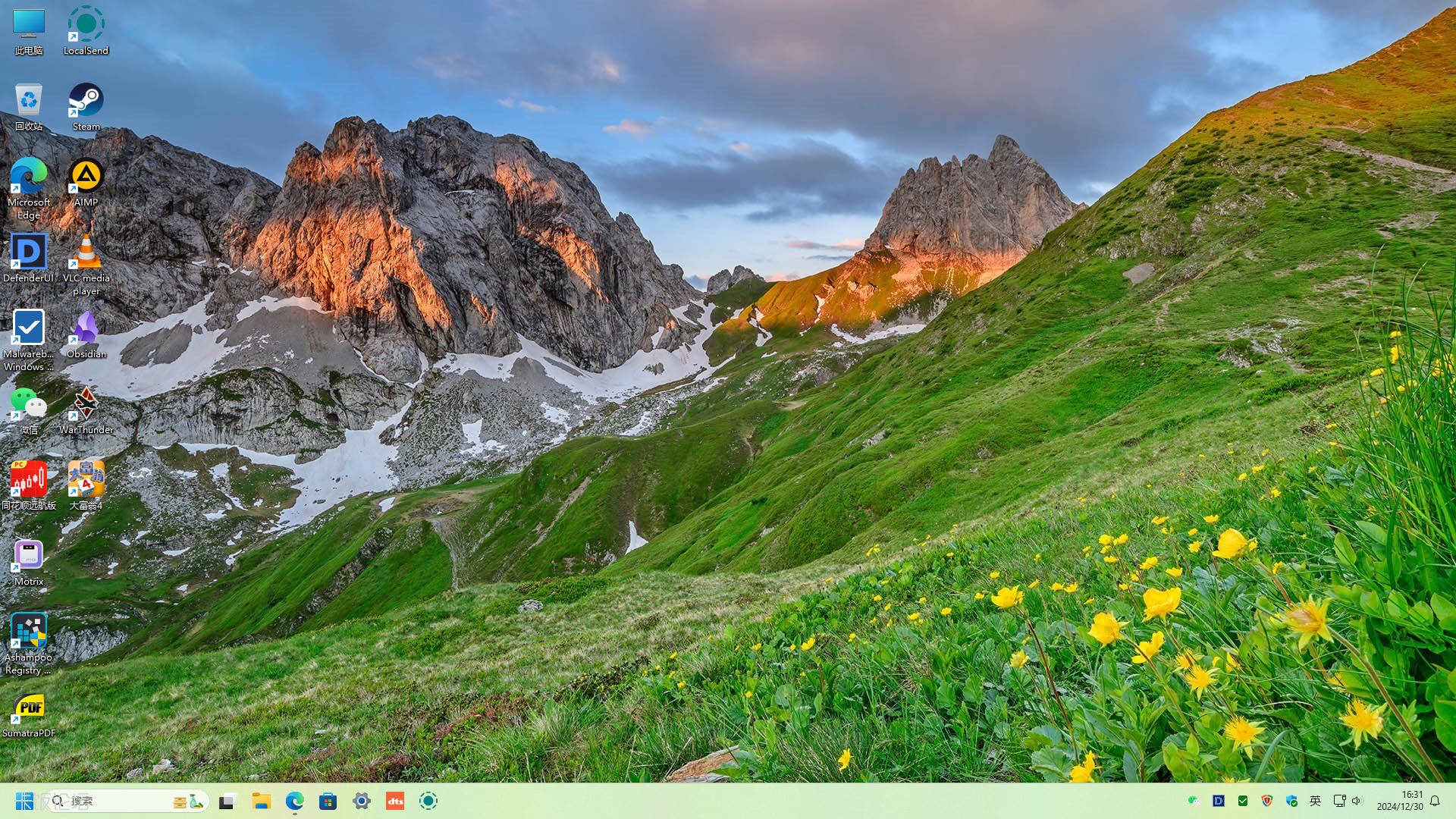Select the VLC media player shortcut

point(86,265)
